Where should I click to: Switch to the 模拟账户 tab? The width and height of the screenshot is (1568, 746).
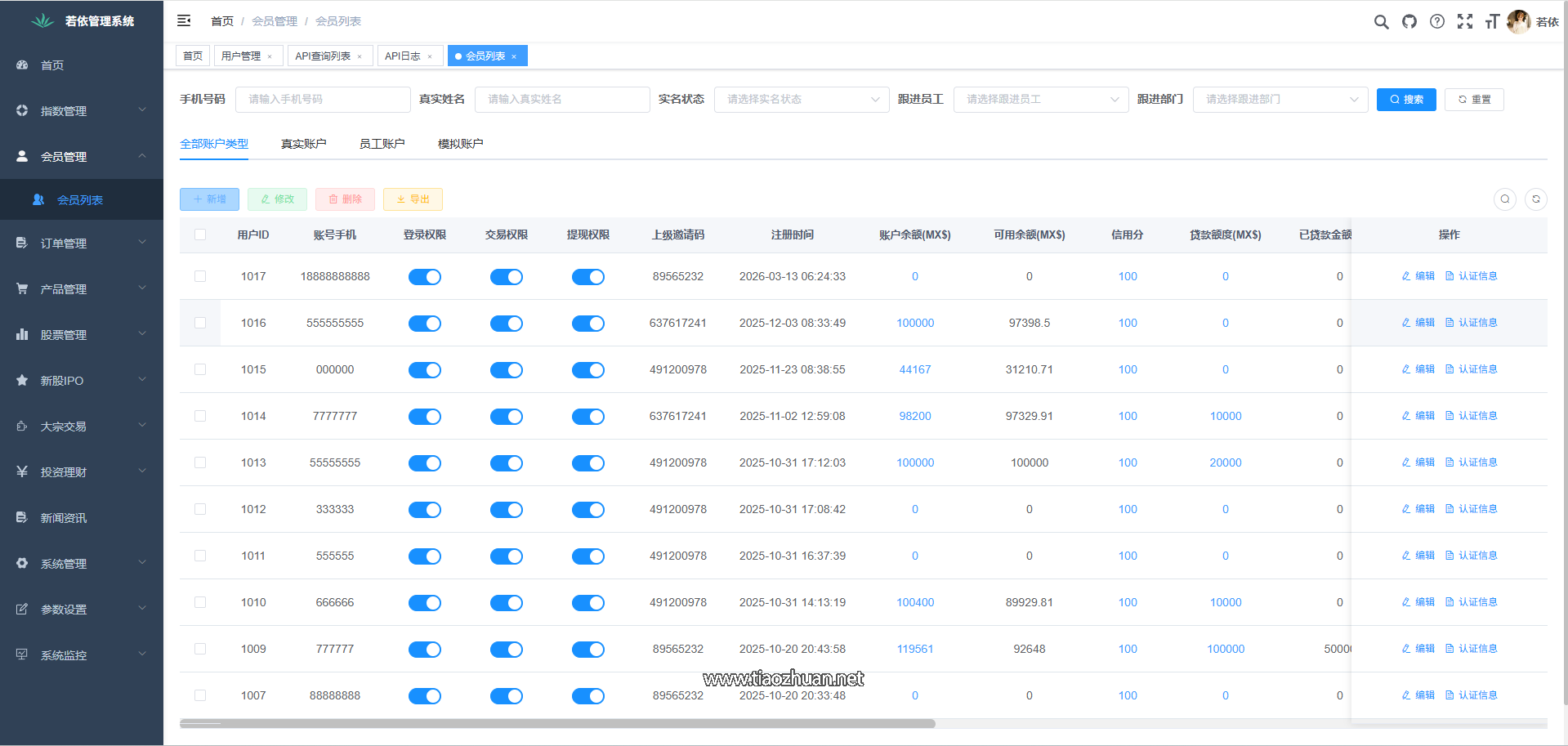[x=460, y=144]
